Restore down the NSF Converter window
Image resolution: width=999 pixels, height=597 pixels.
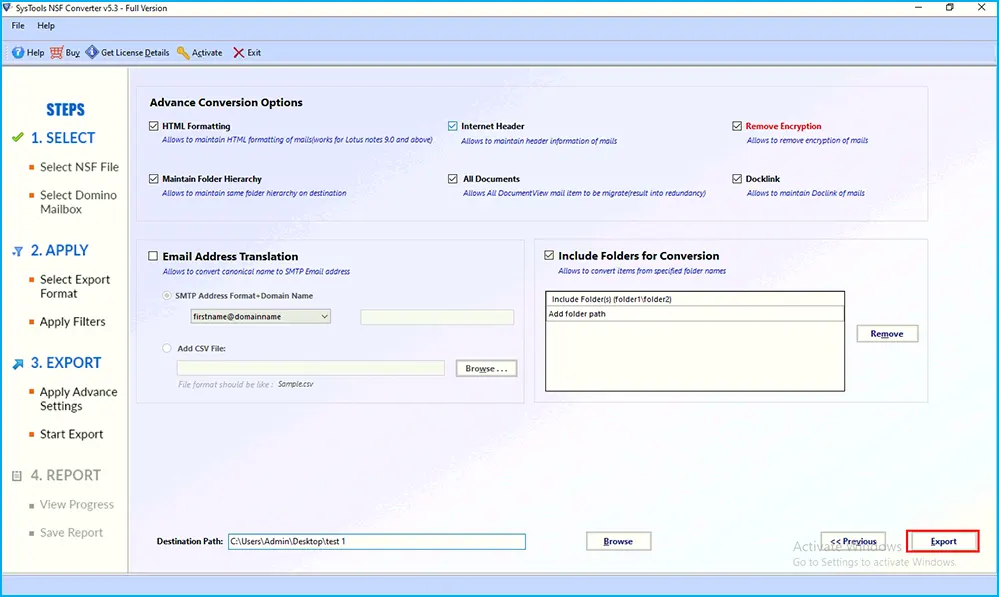[949, 8]
